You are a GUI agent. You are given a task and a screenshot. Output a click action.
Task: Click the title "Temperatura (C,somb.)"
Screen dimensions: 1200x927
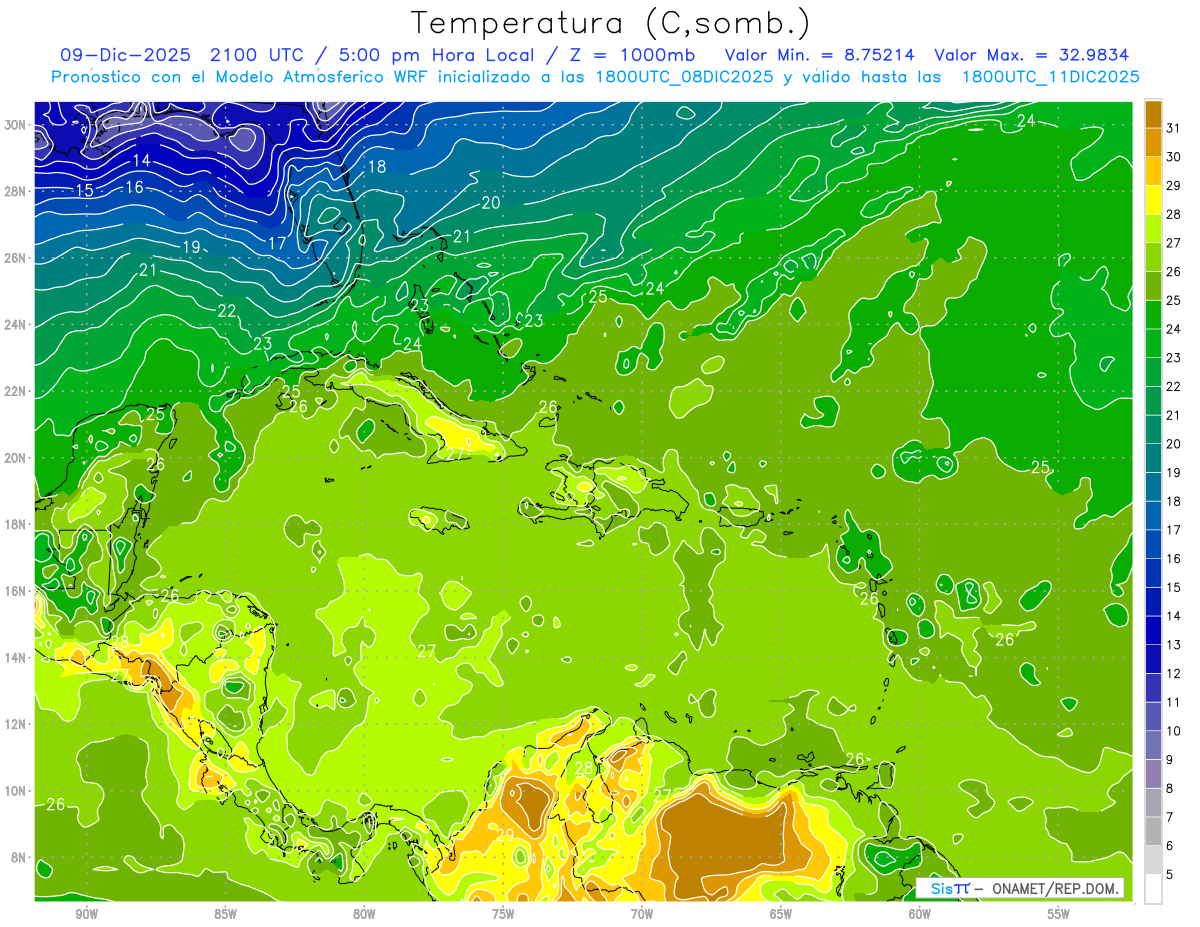tap(611, 22)
